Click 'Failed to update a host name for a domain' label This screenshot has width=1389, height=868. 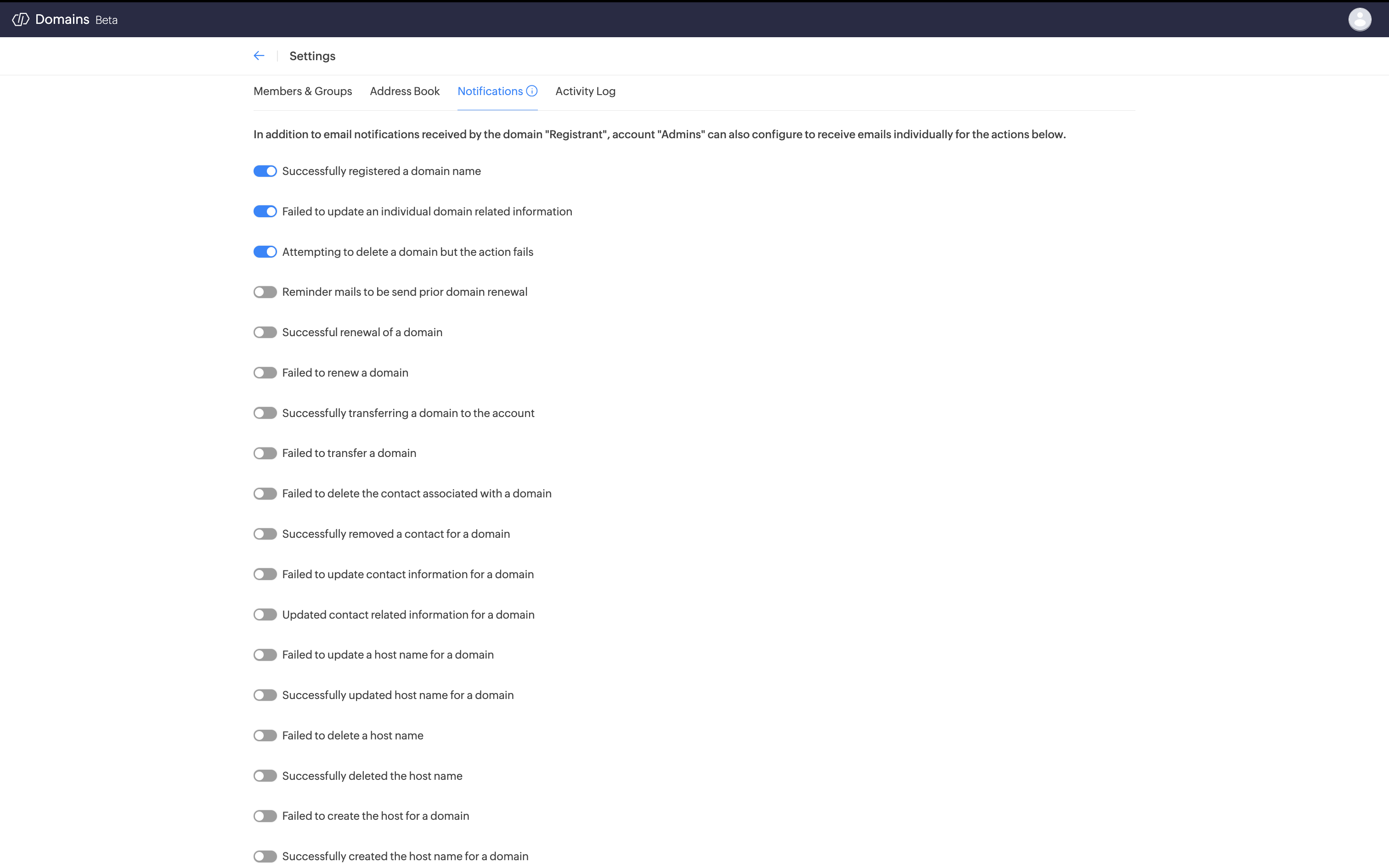[x=388, y=655]
